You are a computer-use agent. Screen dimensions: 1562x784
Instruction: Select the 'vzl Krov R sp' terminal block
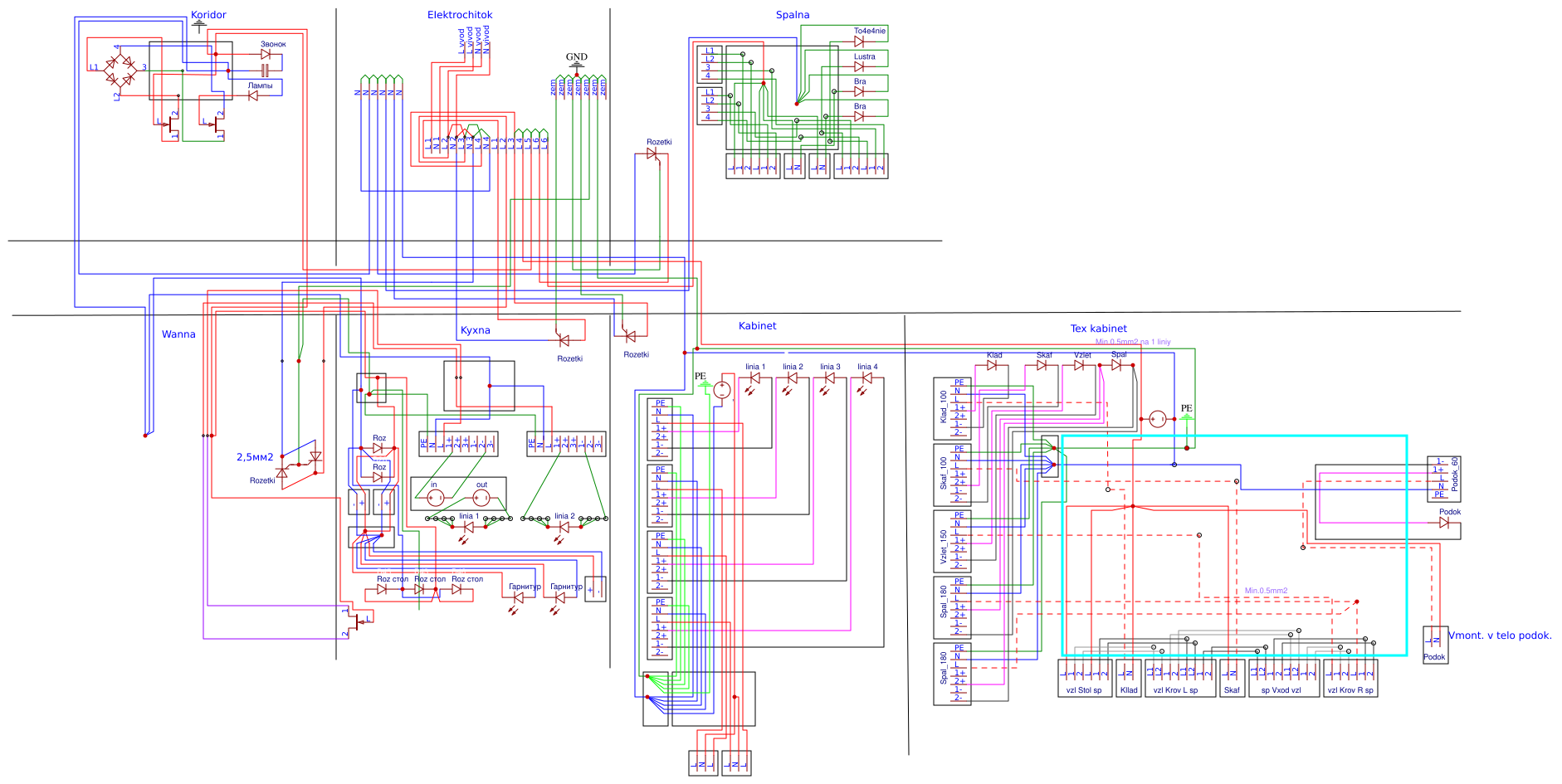tap(1350, 678)
